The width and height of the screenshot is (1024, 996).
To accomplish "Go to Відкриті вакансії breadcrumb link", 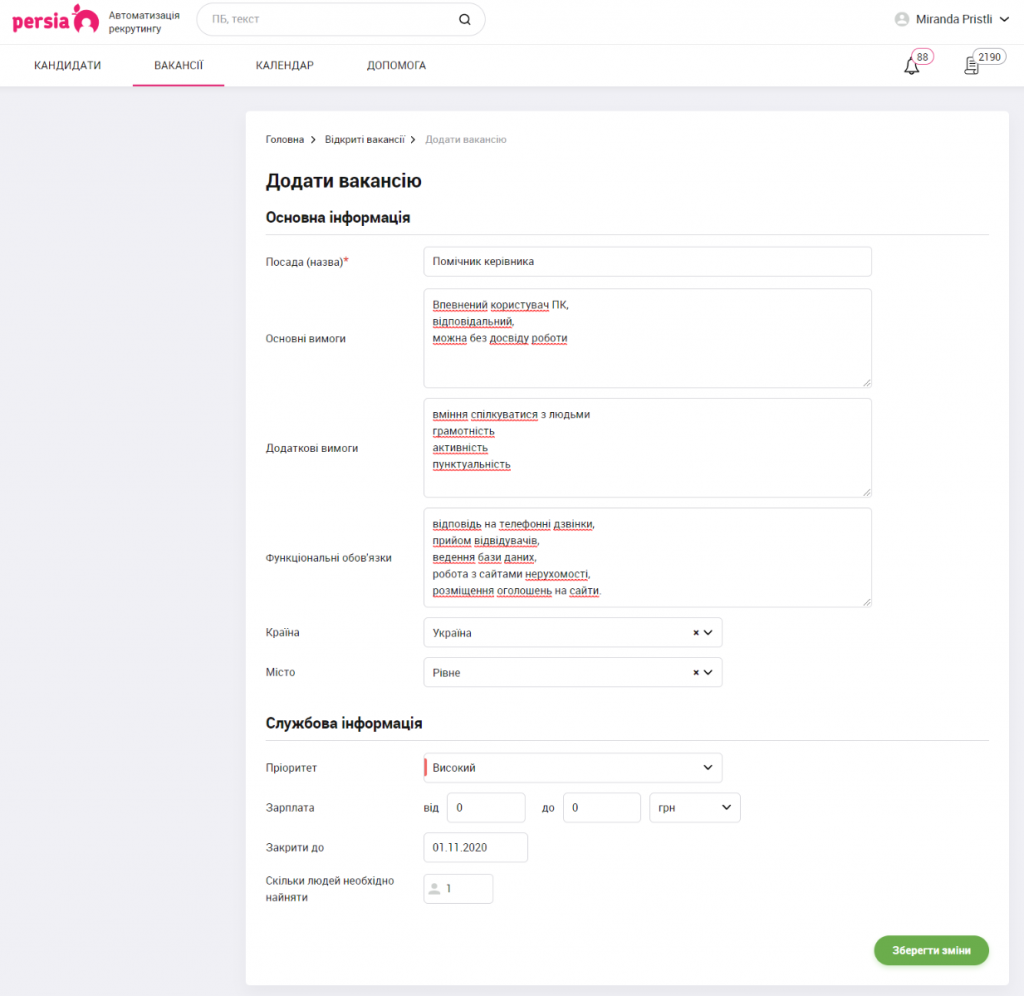I will 364,140.
